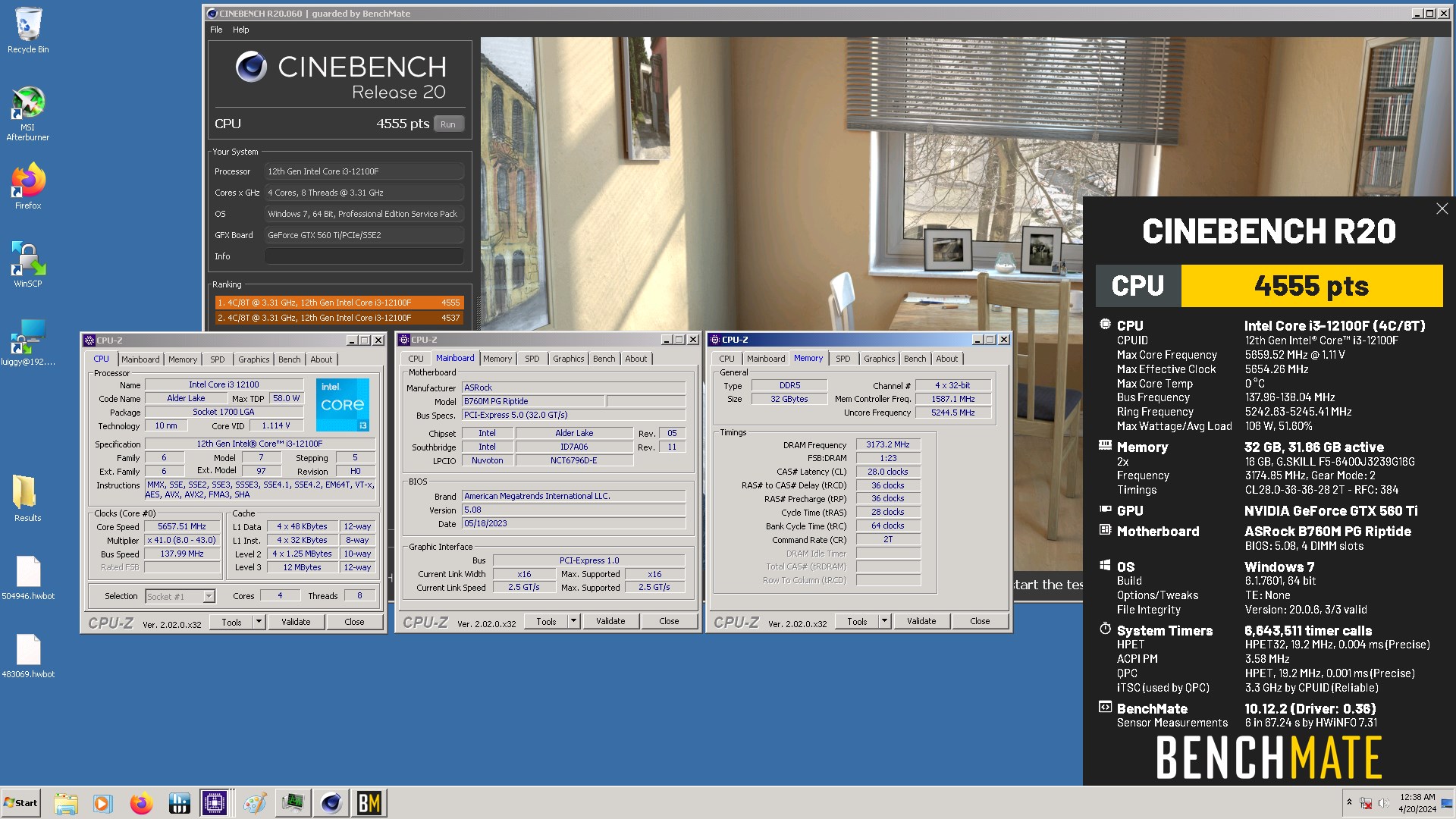Open SPD tab in CPU-Z Memory window
The width and height of the screenshot is (1456, 819).
point(843,359)
